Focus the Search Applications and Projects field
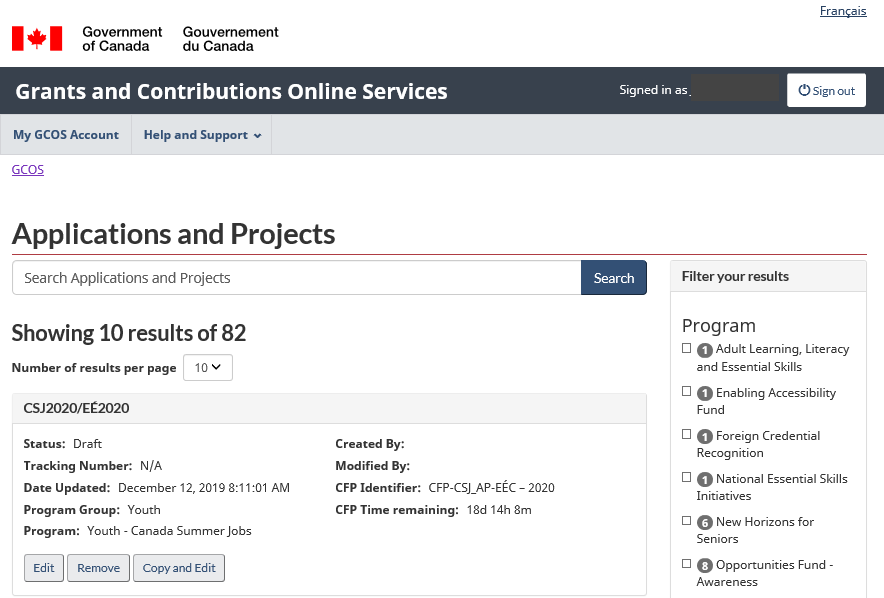The width and height of the screenshot is (884, 598). click(x=296, y=278)
